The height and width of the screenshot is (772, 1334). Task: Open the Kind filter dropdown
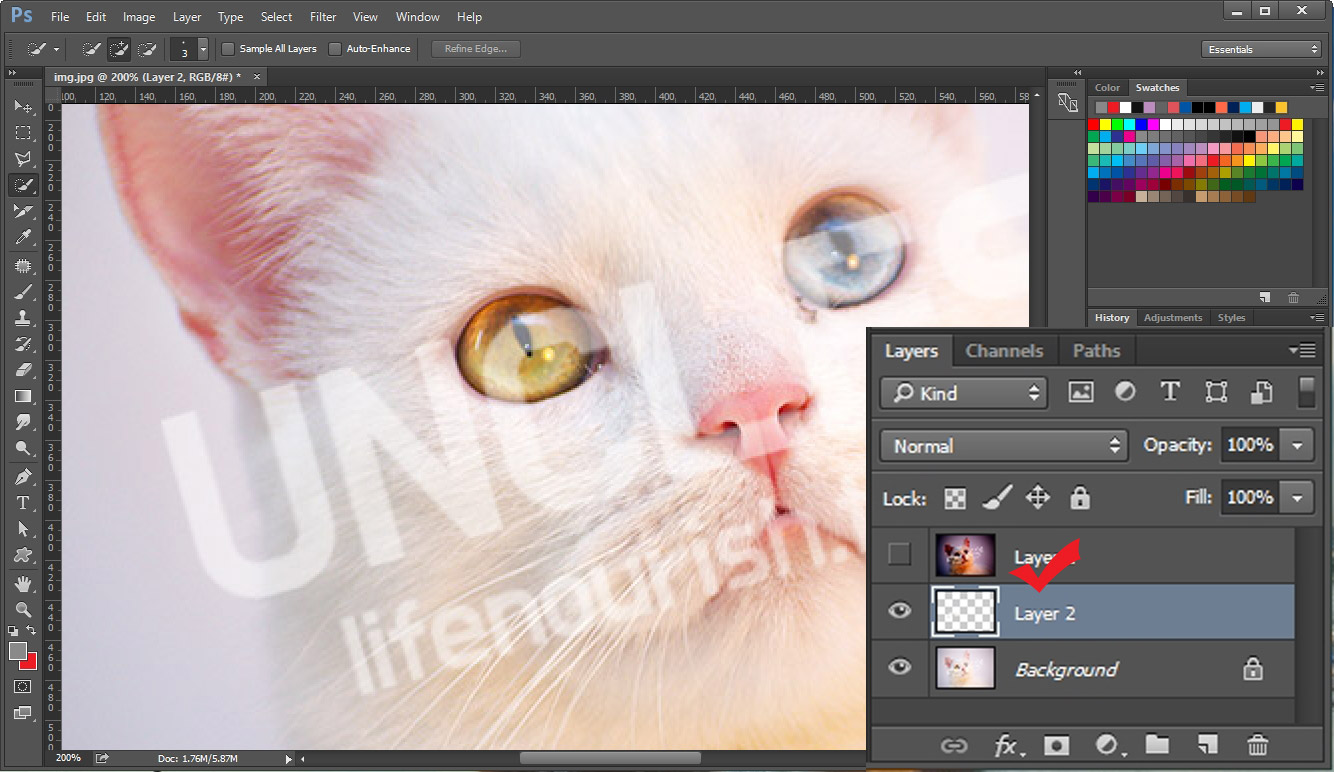tap(964, 393)
